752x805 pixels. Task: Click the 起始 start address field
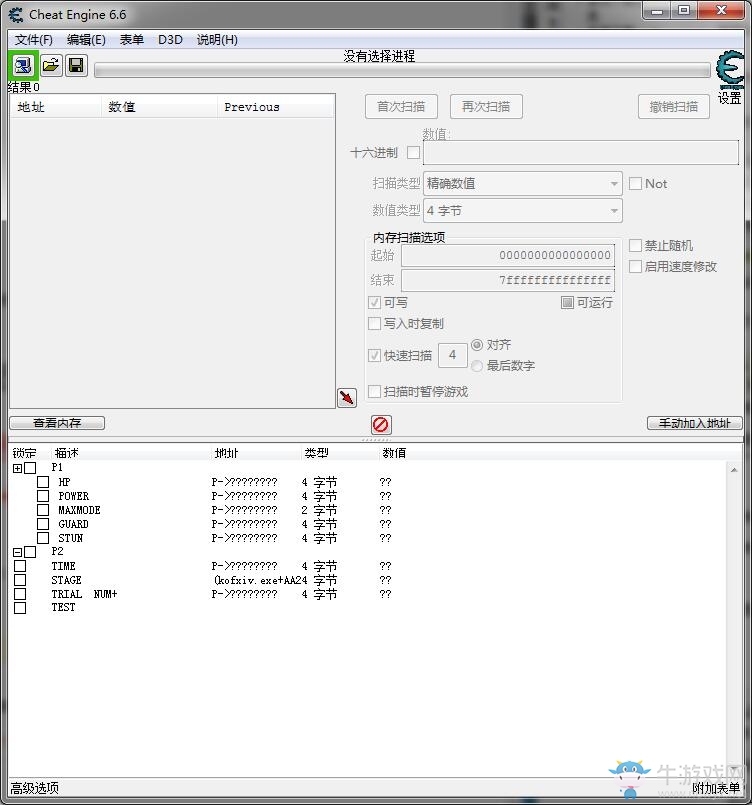coord(508,255)
